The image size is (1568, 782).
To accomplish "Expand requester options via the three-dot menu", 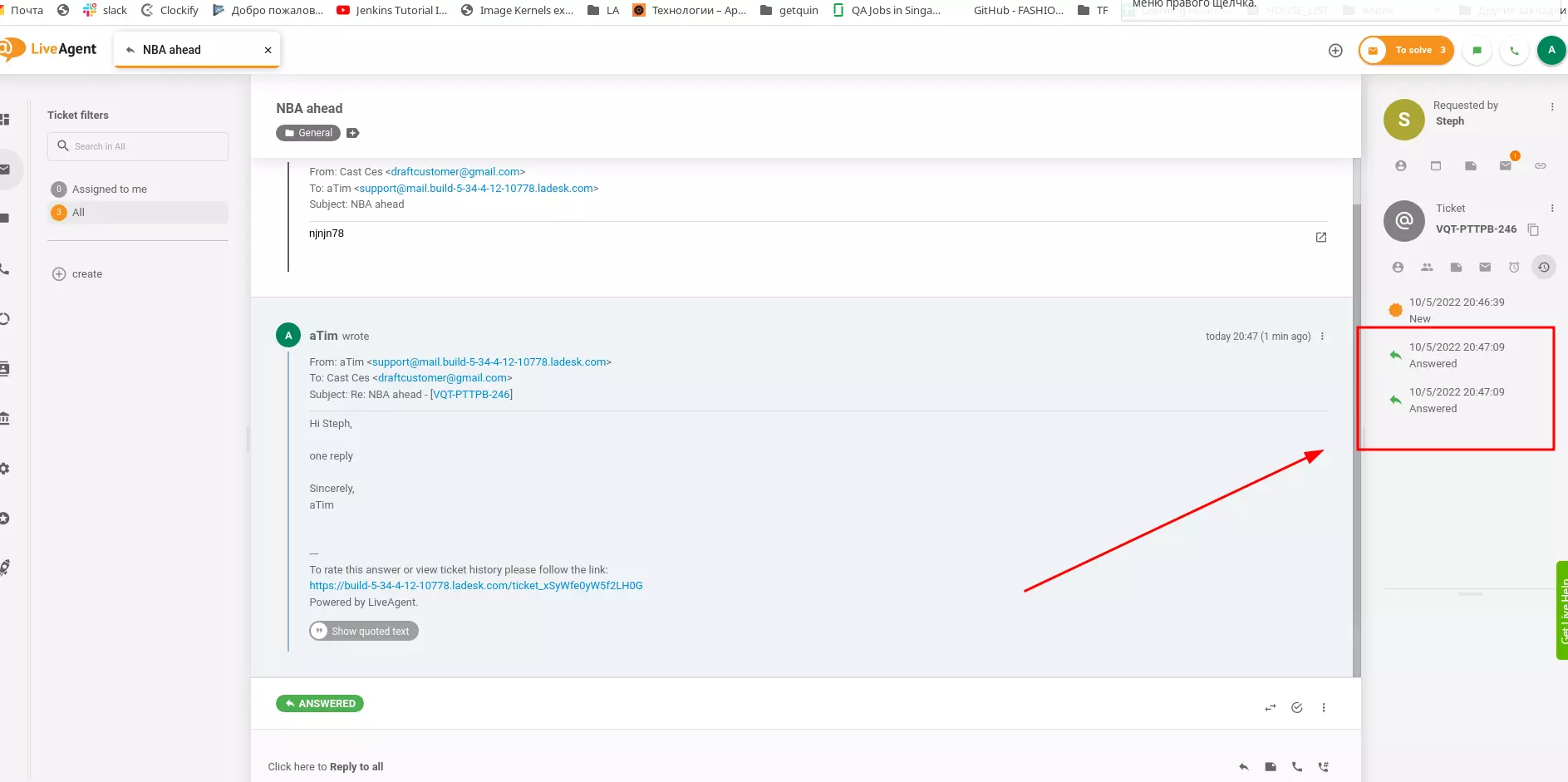I will 1553,106.
